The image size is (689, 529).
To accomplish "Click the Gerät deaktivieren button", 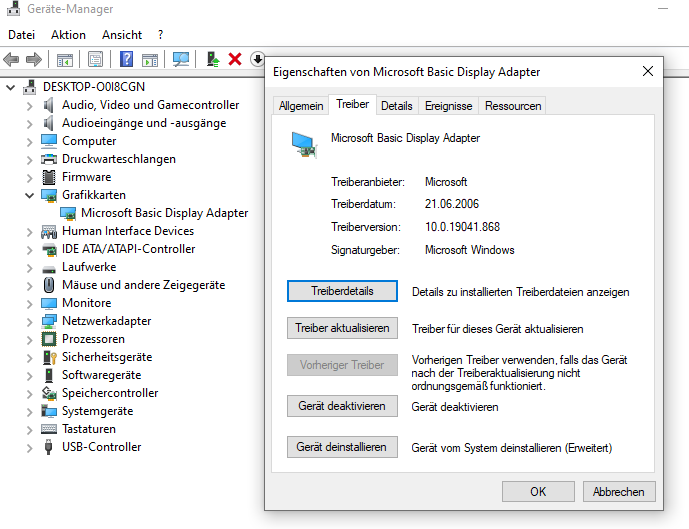I will (342, 406).
